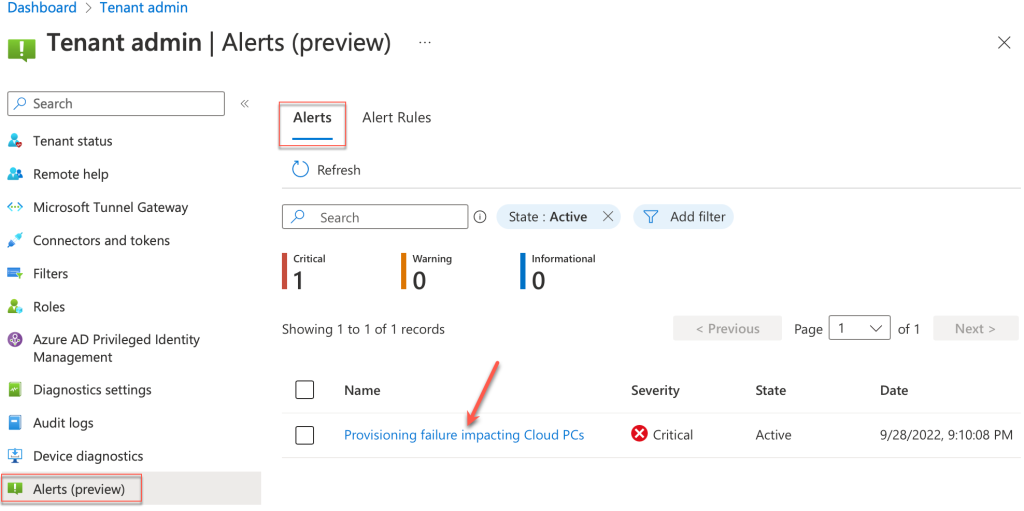Screen dimensions: 1024x511
Task: Select the Audit logs icon
Action: click(x=15, y=423)
